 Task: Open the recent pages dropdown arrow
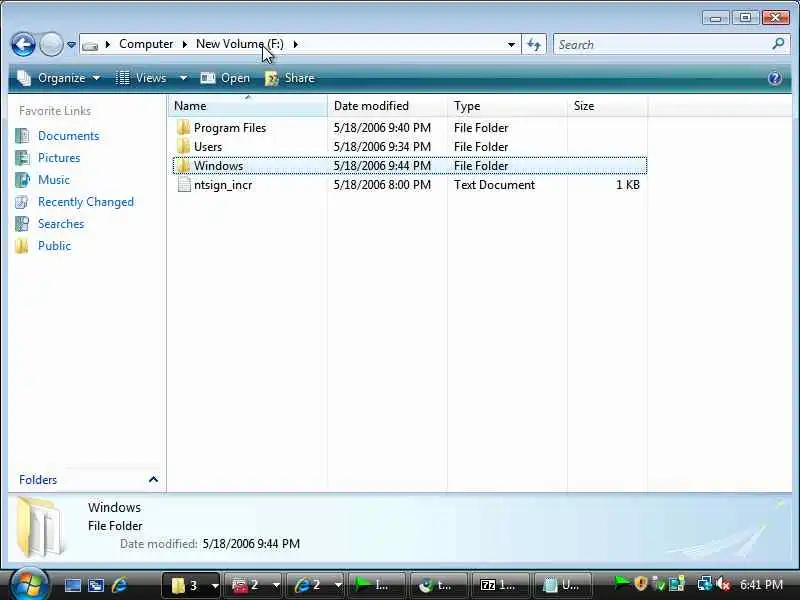click(x=71, y=45)
